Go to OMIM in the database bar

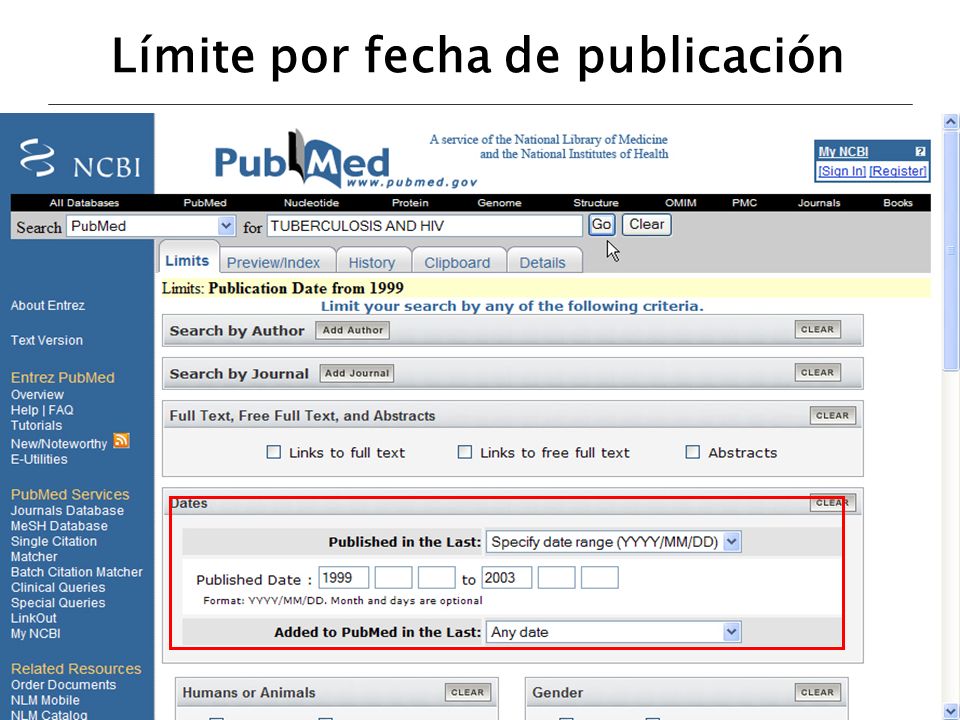point(681,203)
